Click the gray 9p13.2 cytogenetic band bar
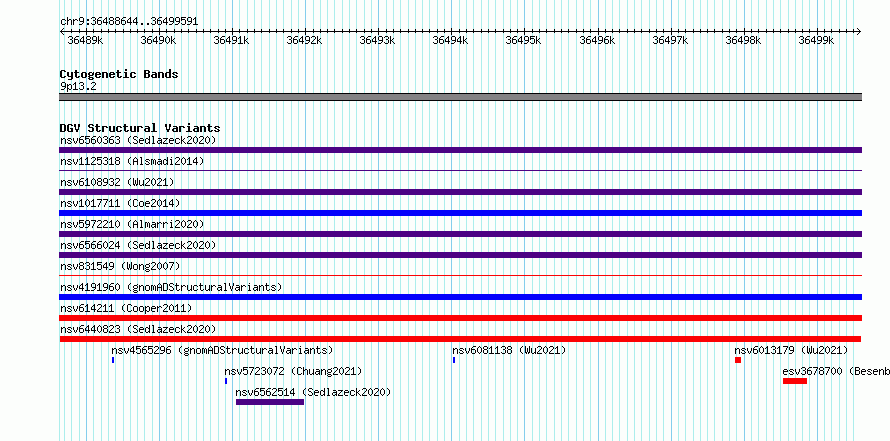Screen dimensions: 890x441 (460, 97)
